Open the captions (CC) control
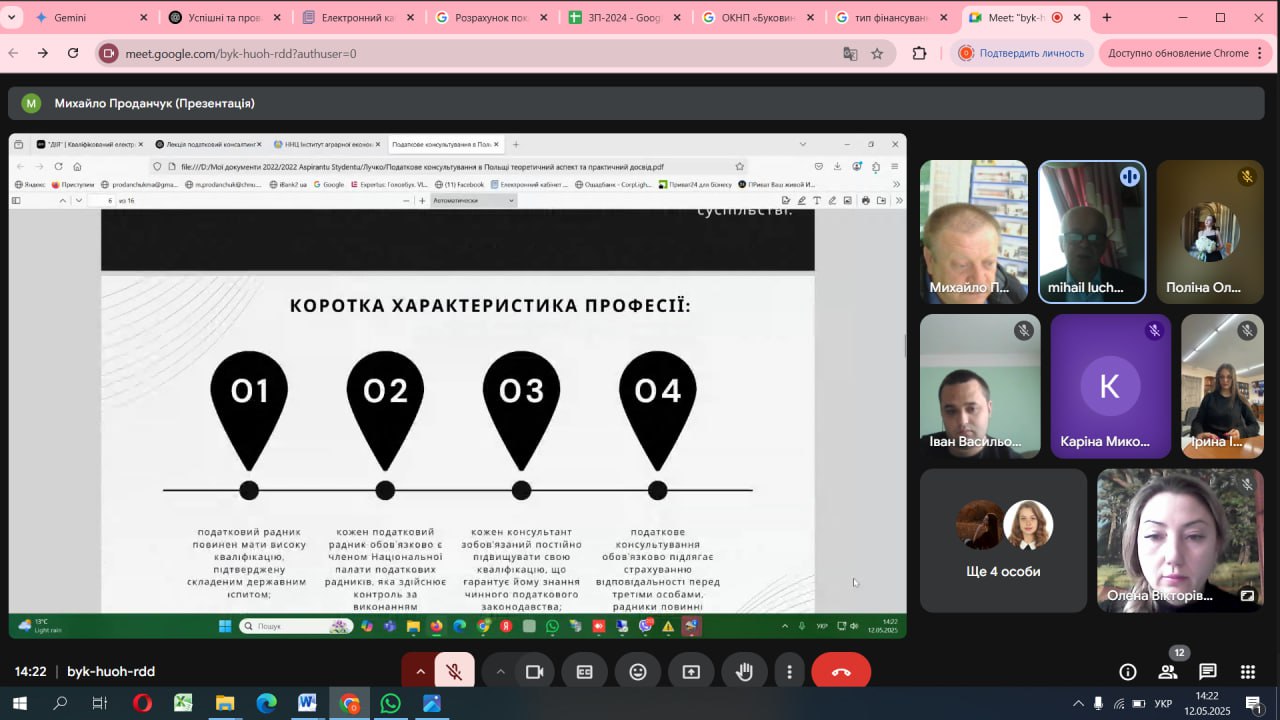This screenshot has height=720, width=1280. [x=585, y=672]
